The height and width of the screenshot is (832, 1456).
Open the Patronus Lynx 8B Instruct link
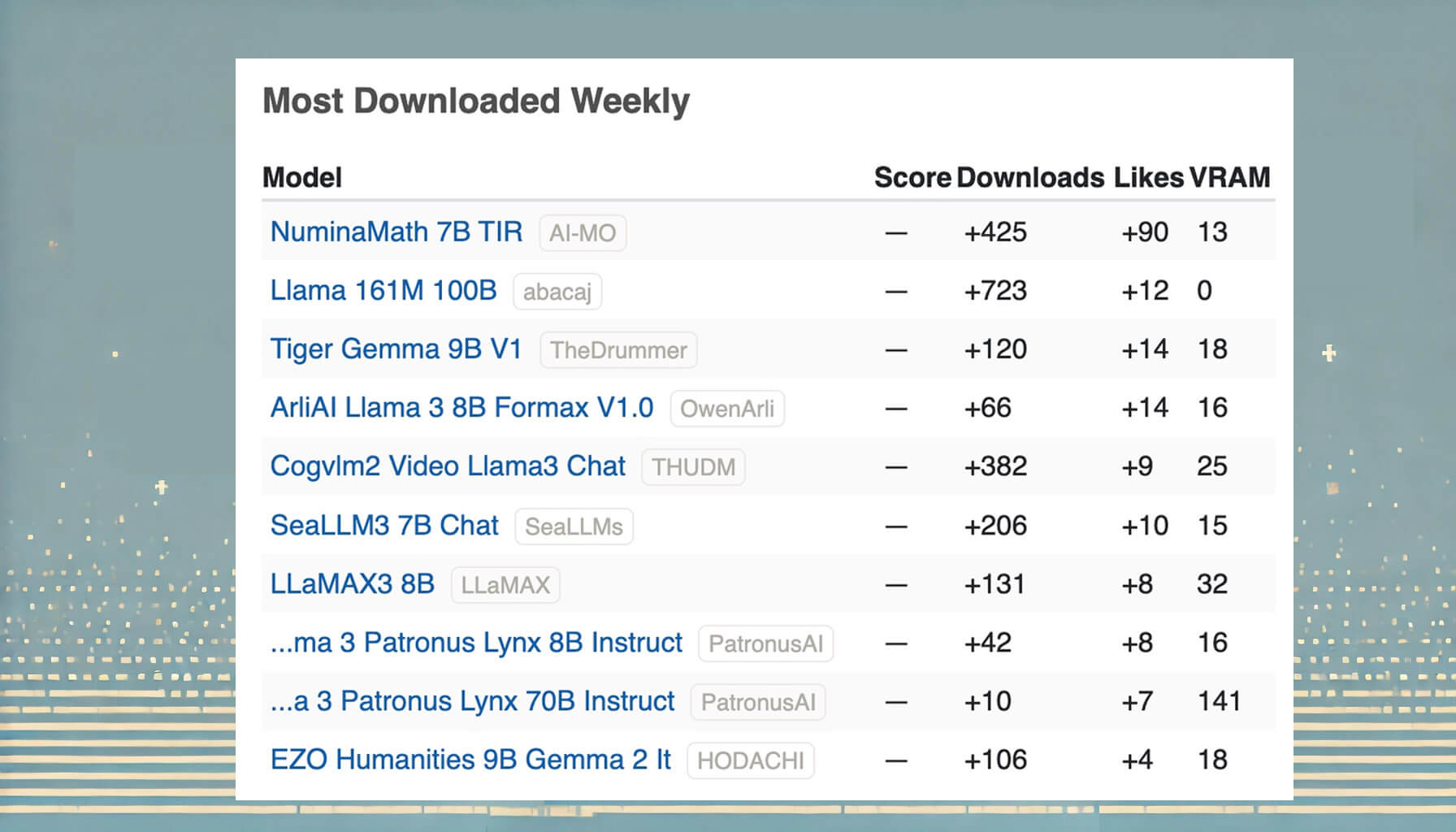coord(475,643)
